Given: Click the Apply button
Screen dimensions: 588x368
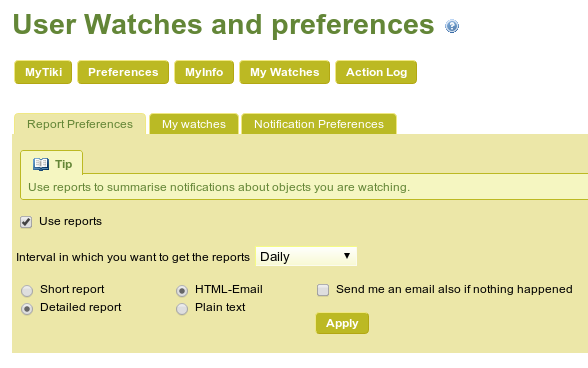Looking at the screenshot, I should tap(342, 323).
